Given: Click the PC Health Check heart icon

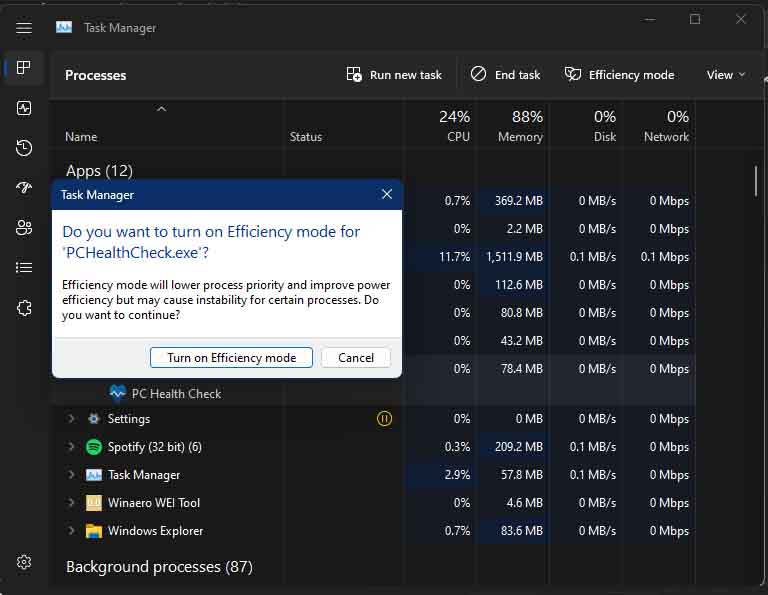Looking at the screenshot, I should pos(118,393).
